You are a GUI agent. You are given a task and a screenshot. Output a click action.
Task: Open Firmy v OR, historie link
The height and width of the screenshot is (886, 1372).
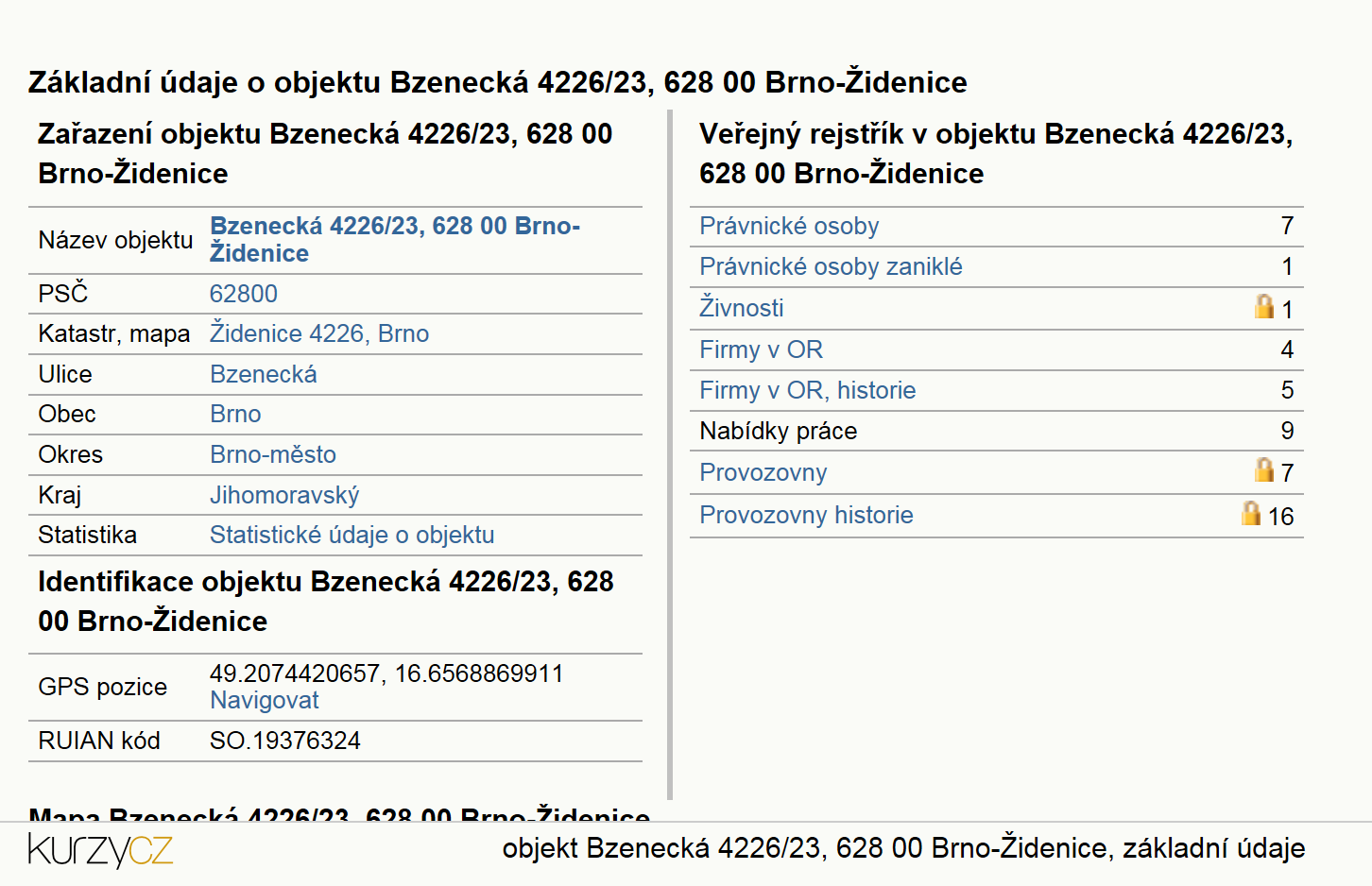click(807, 390)
